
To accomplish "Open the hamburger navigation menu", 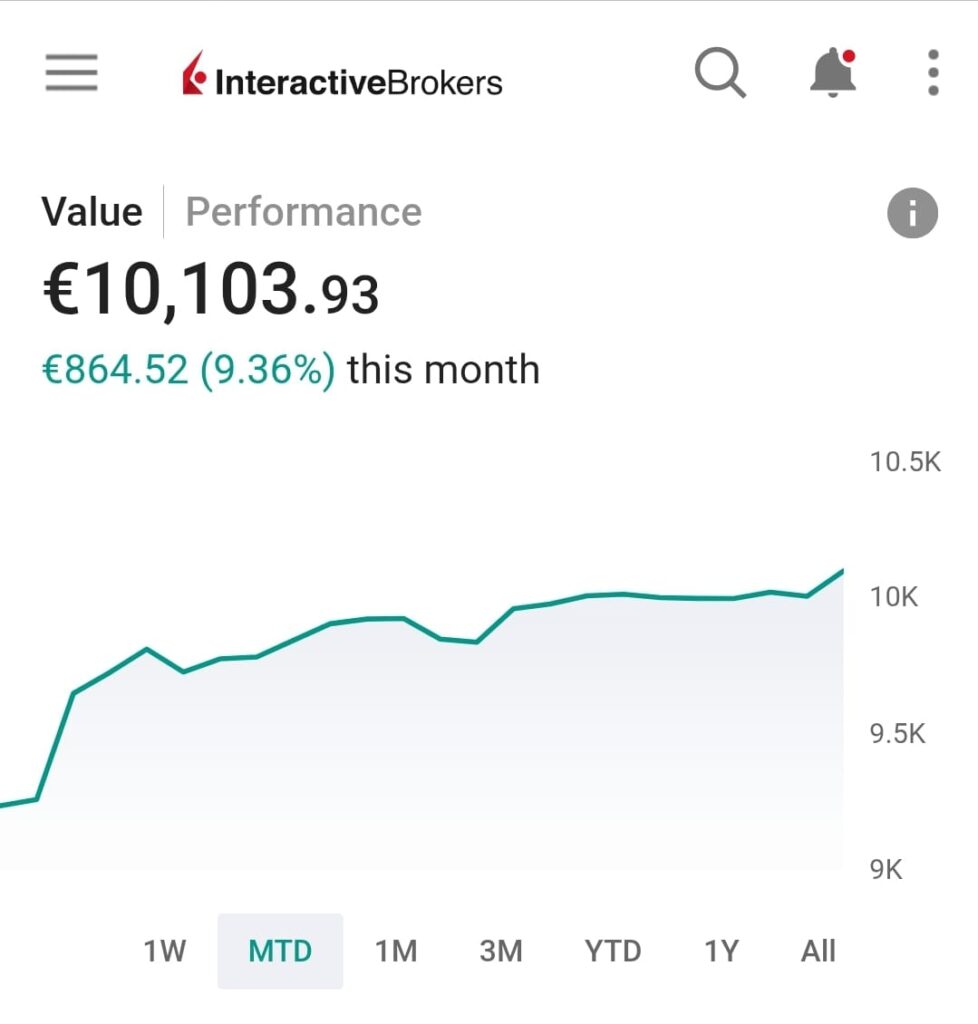I will point(71,73).
